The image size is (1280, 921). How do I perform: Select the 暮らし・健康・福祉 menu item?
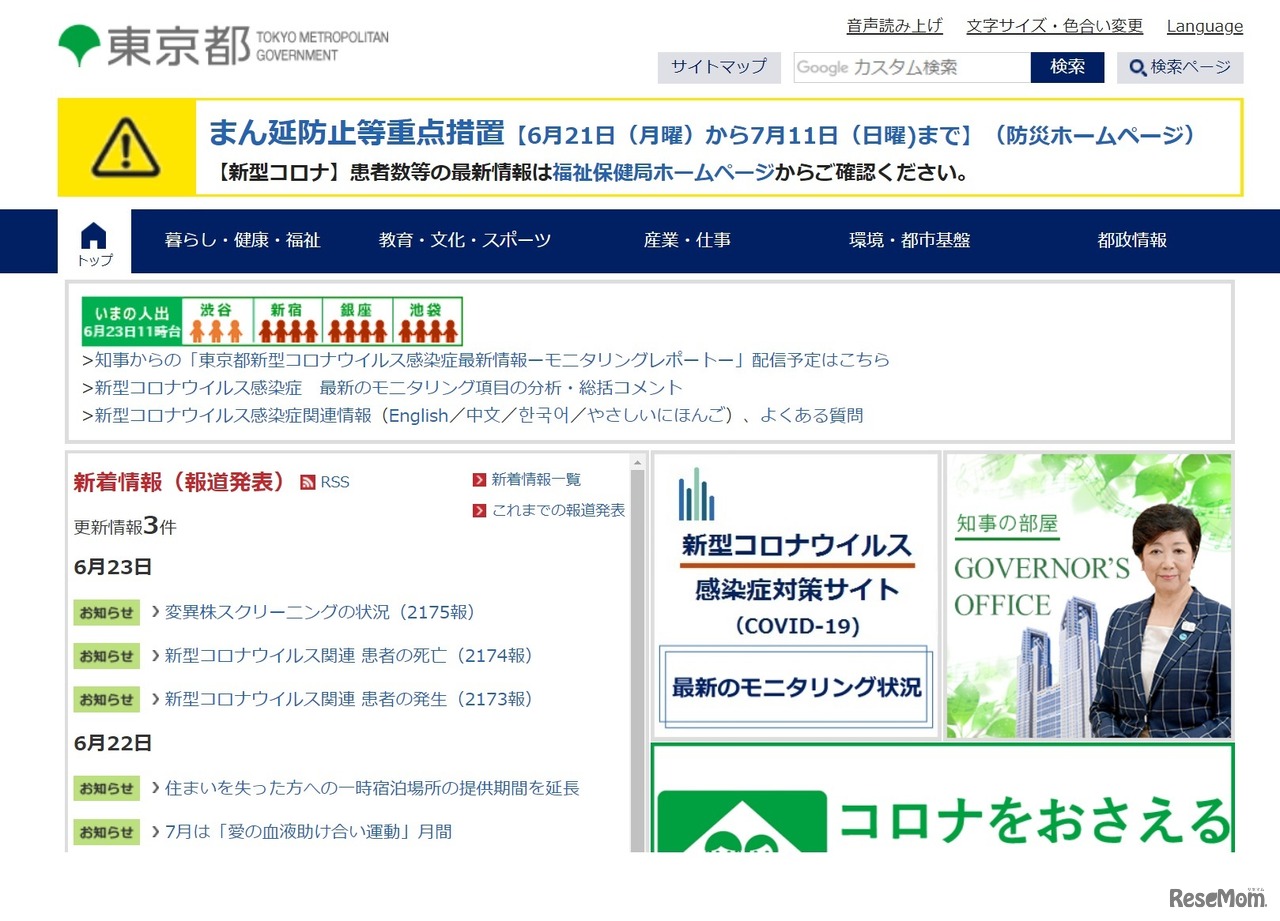pos(242,240)
